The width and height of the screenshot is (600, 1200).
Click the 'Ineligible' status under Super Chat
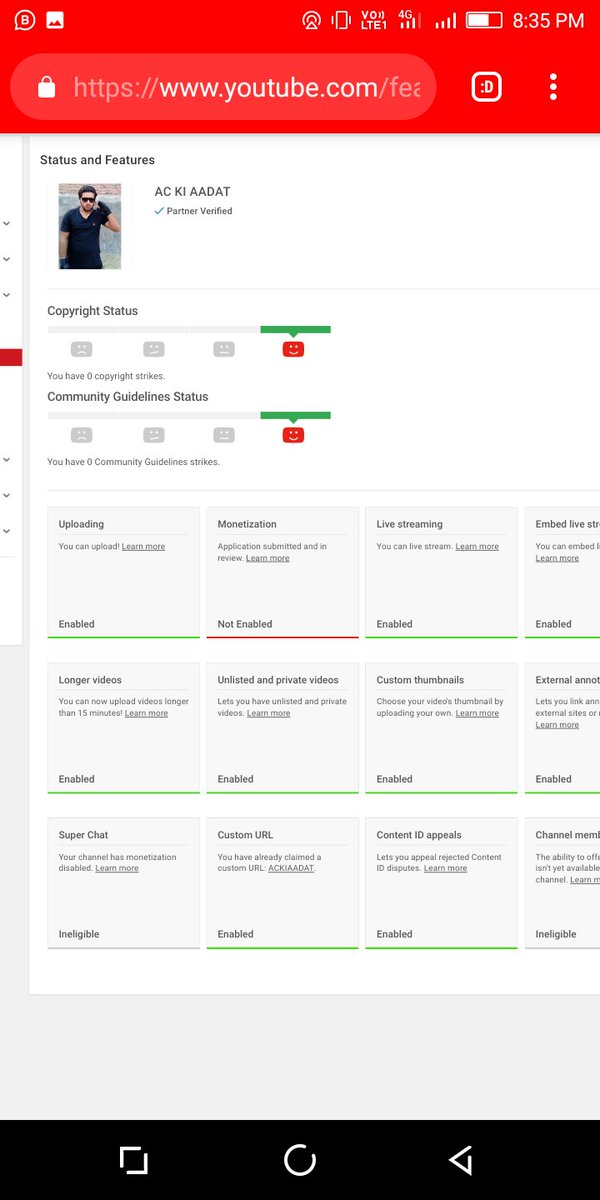click(x=80, y=934)
